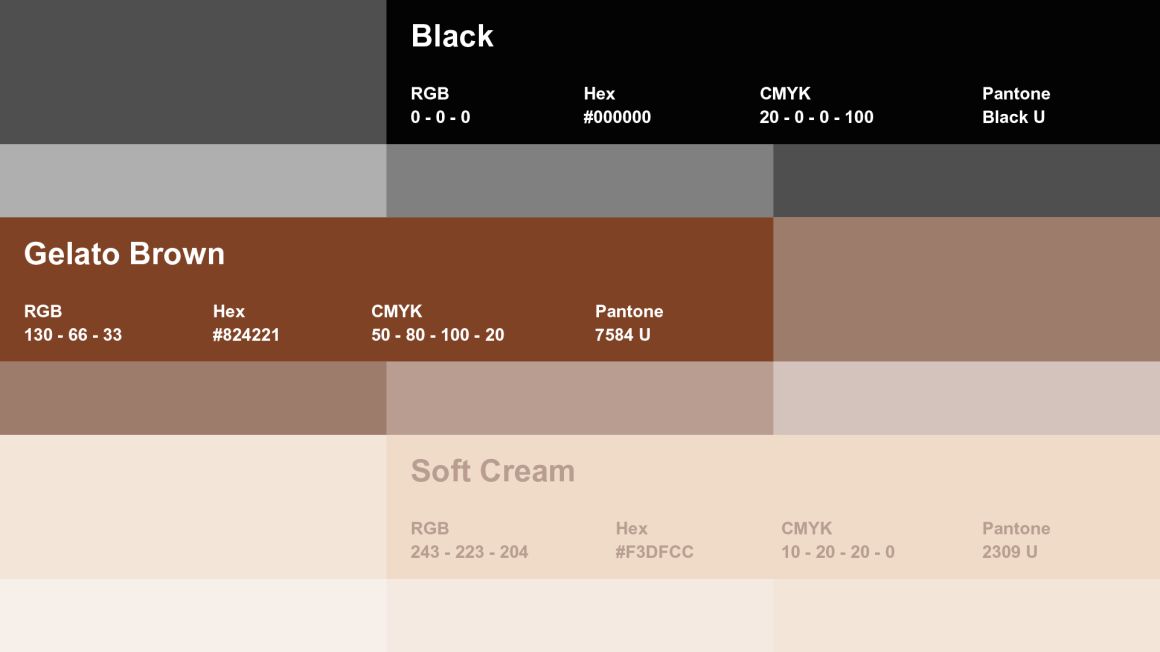Click the Soft Cream title
This screenshot has height=652, width=1160.
493,471
